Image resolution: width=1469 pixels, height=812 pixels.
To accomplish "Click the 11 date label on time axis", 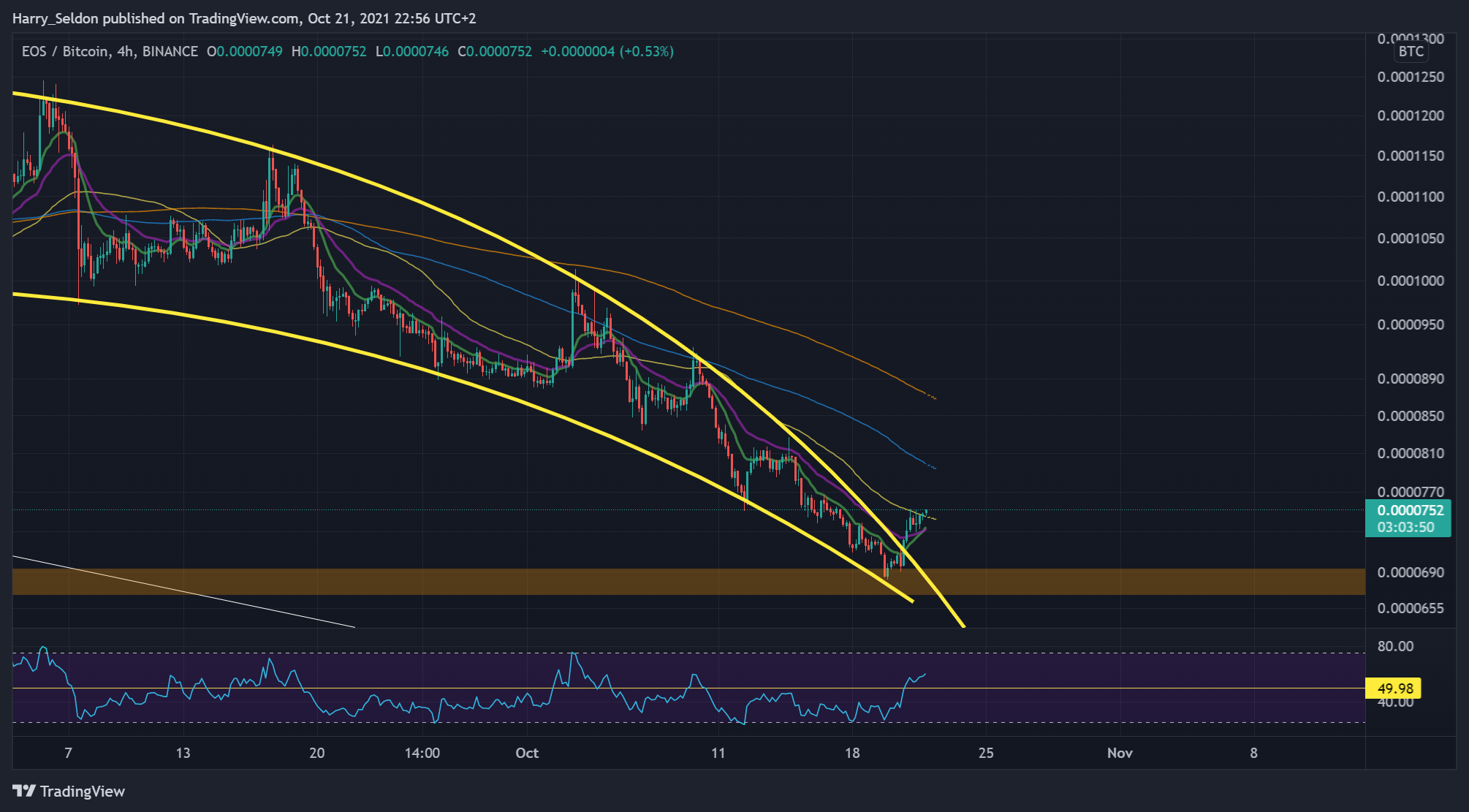I will (718, 753).
